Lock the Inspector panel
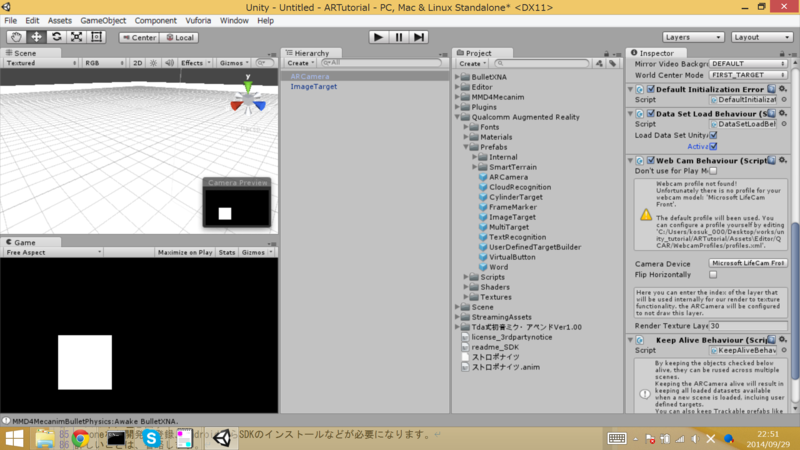Viewport: 800px width, 450px height. pos(782,53)
